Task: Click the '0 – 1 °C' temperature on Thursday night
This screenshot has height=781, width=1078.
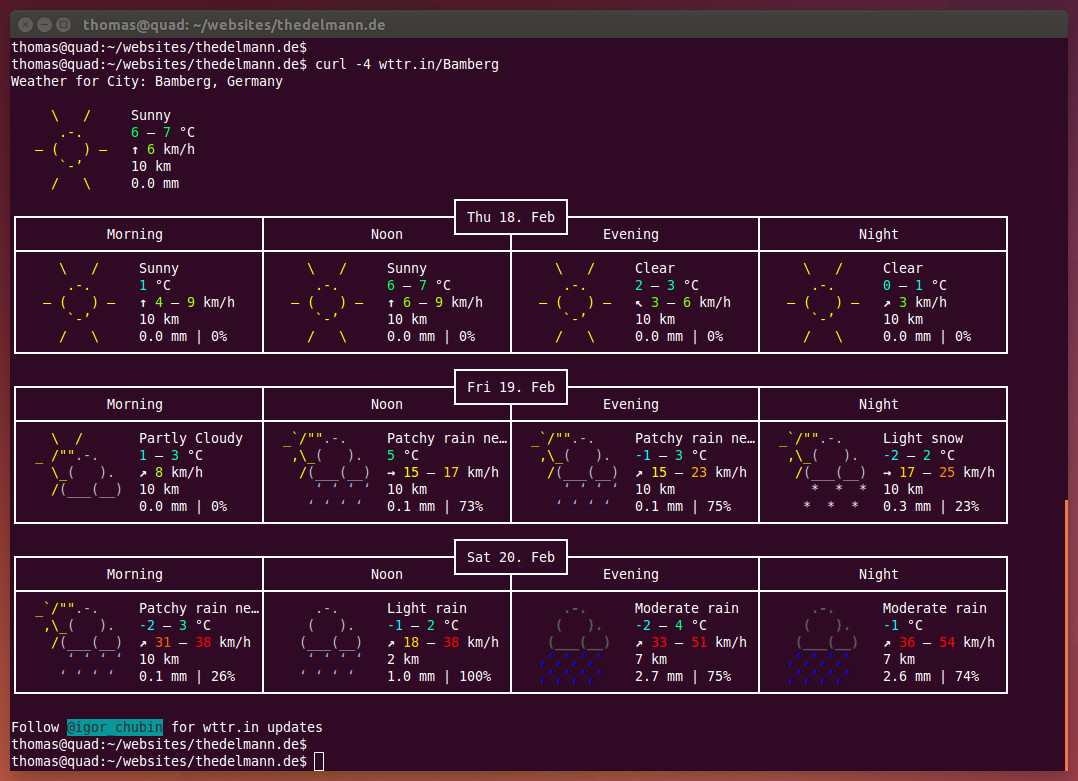Action: pos(915,285)
